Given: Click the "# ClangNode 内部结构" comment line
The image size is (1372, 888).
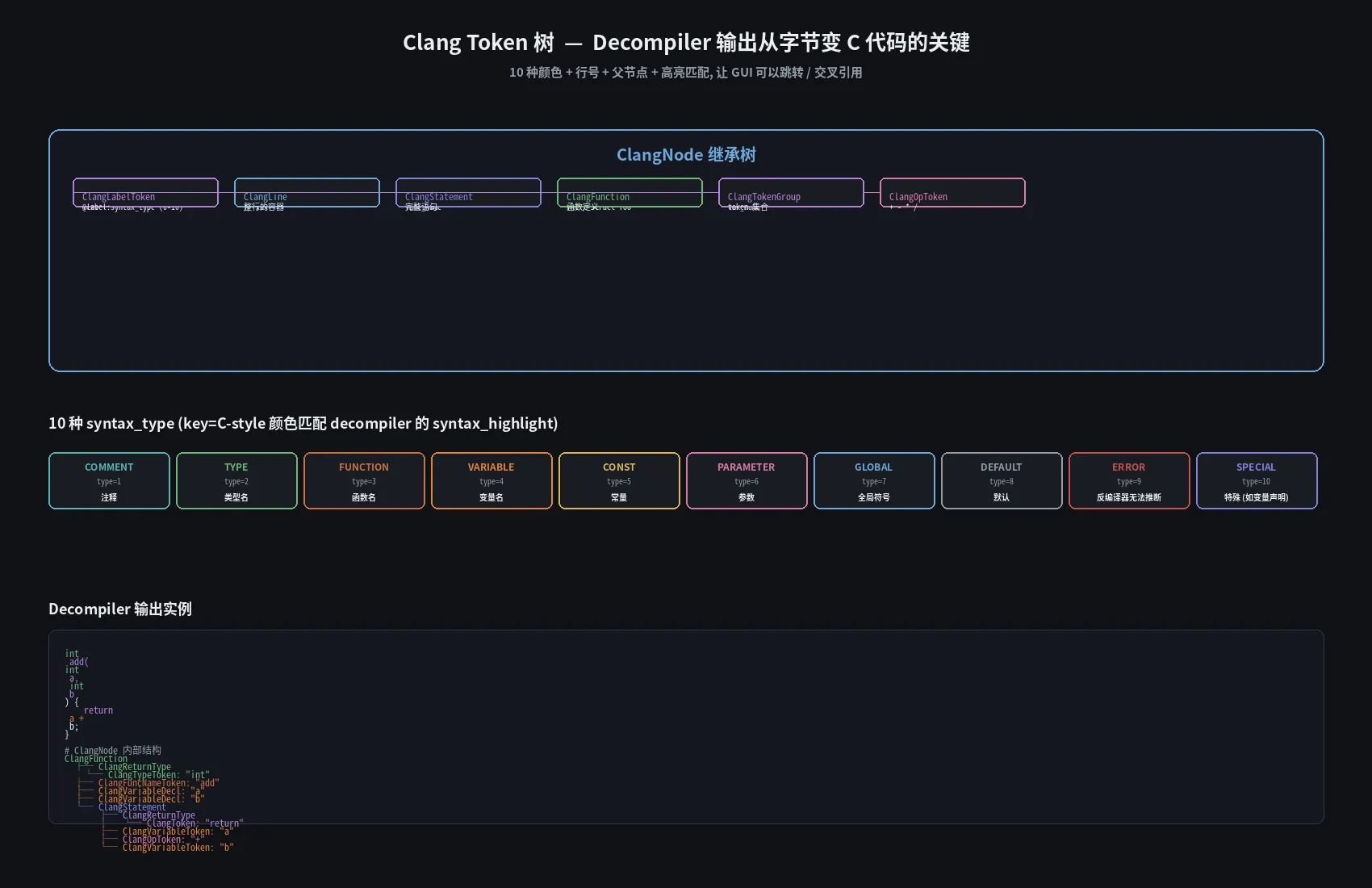Looking at the screenshot, I should 113,751.
